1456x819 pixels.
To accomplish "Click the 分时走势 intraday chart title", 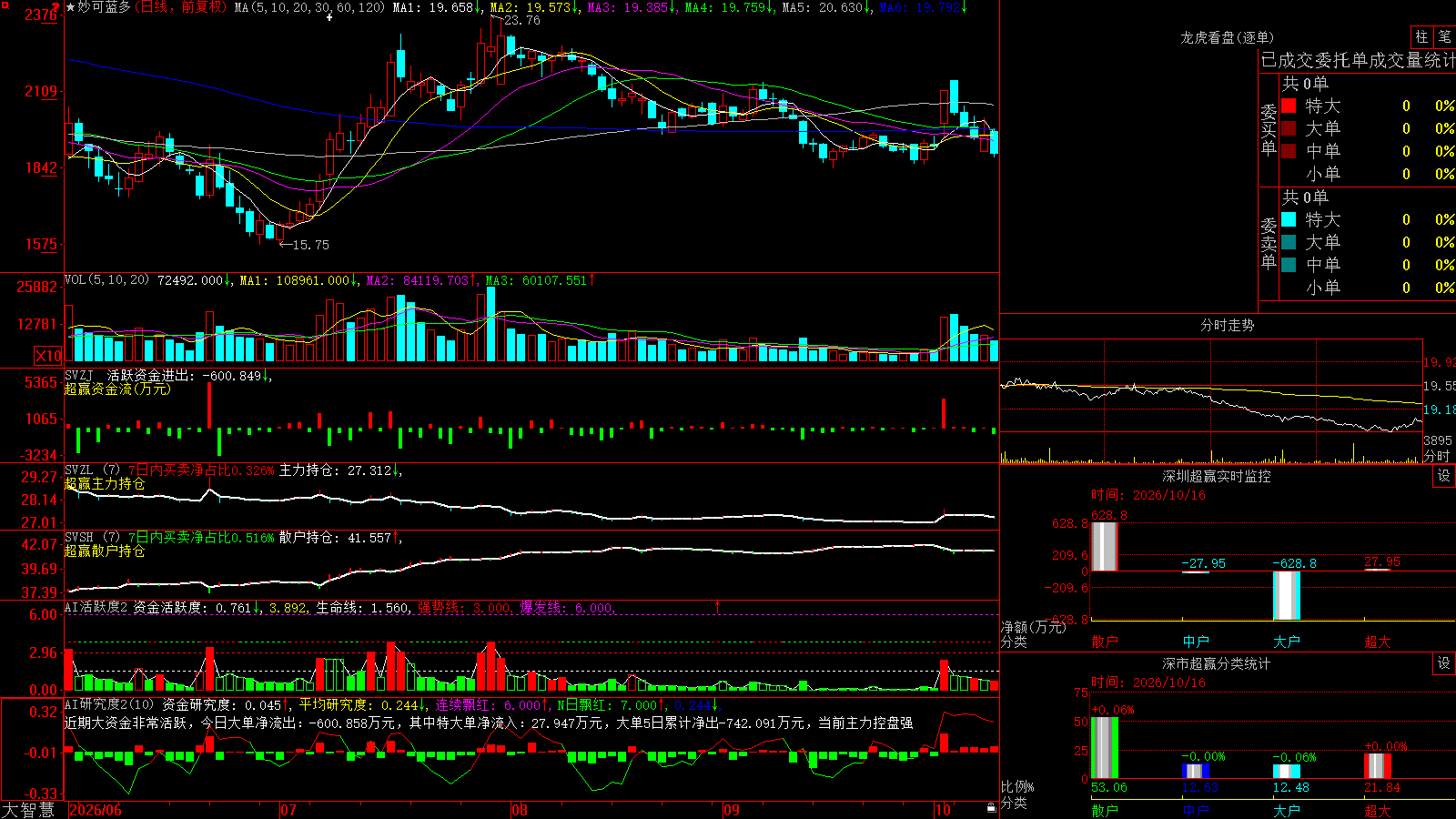I will [x=1227, y=325].
